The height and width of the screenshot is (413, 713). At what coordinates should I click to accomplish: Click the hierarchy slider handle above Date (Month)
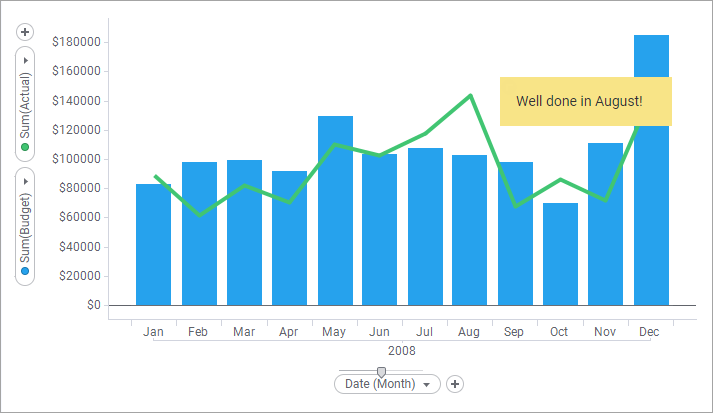[381, 371]
